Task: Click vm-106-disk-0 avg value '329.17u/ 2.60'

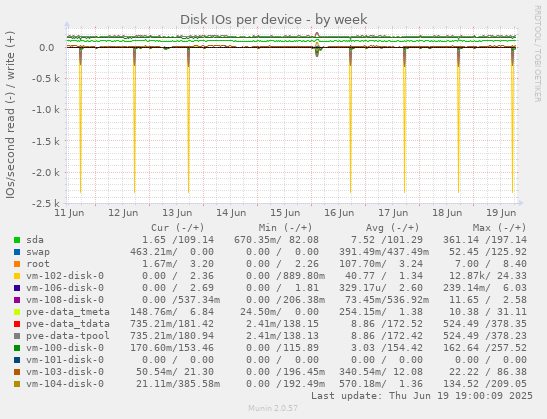Action: (381, 288)
